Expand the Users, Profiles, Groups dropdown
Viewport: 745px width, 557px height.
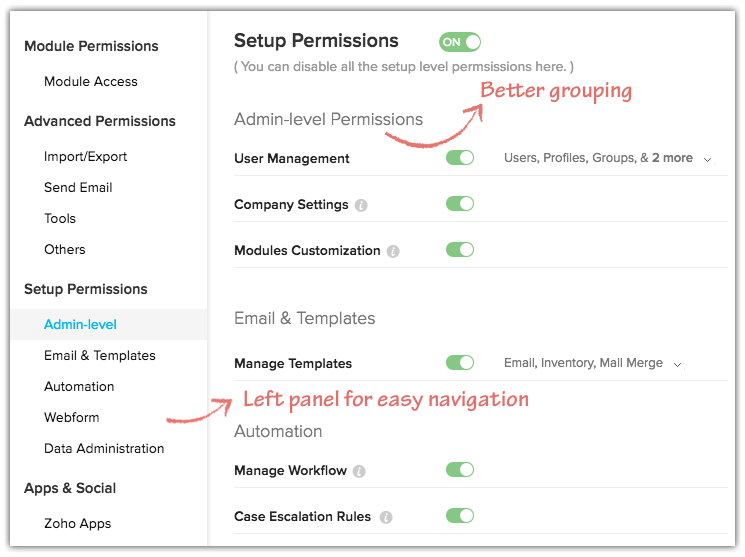707,159
